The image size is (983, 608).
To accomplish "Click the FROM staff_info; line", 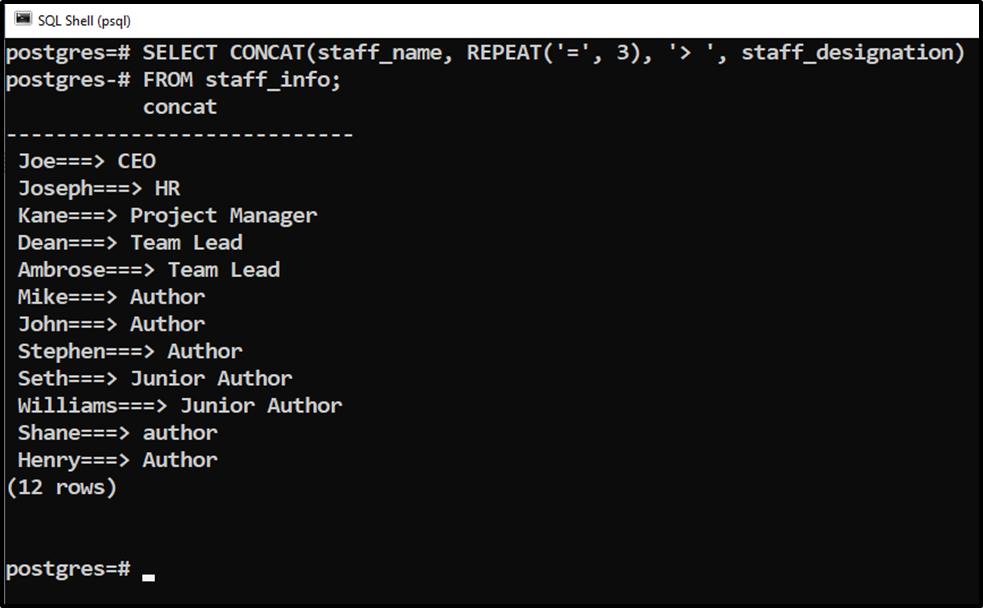I will (242, 80).
